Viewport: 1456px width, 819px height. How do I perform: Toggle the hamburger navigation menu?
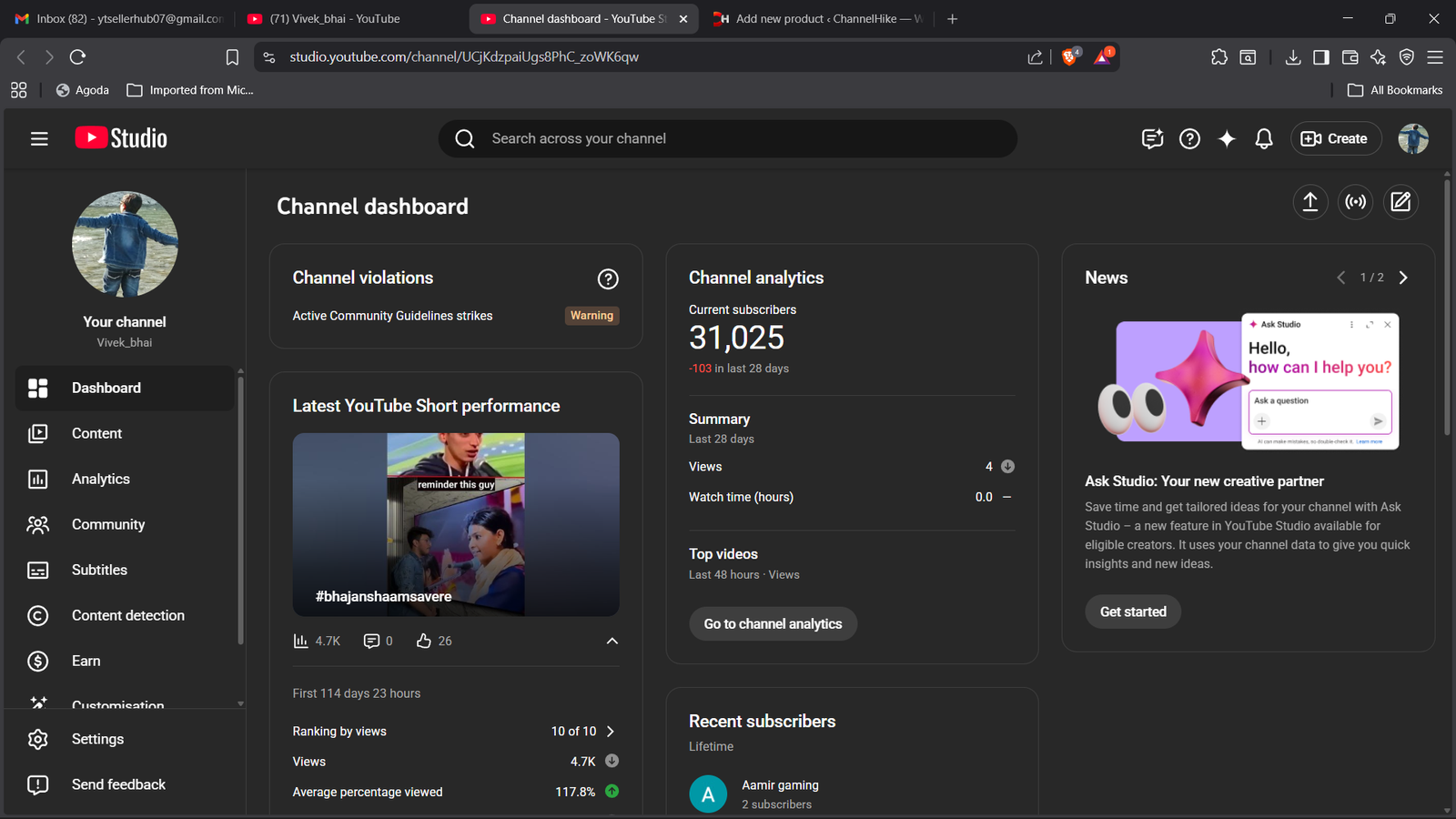click(x=39, y=138)
